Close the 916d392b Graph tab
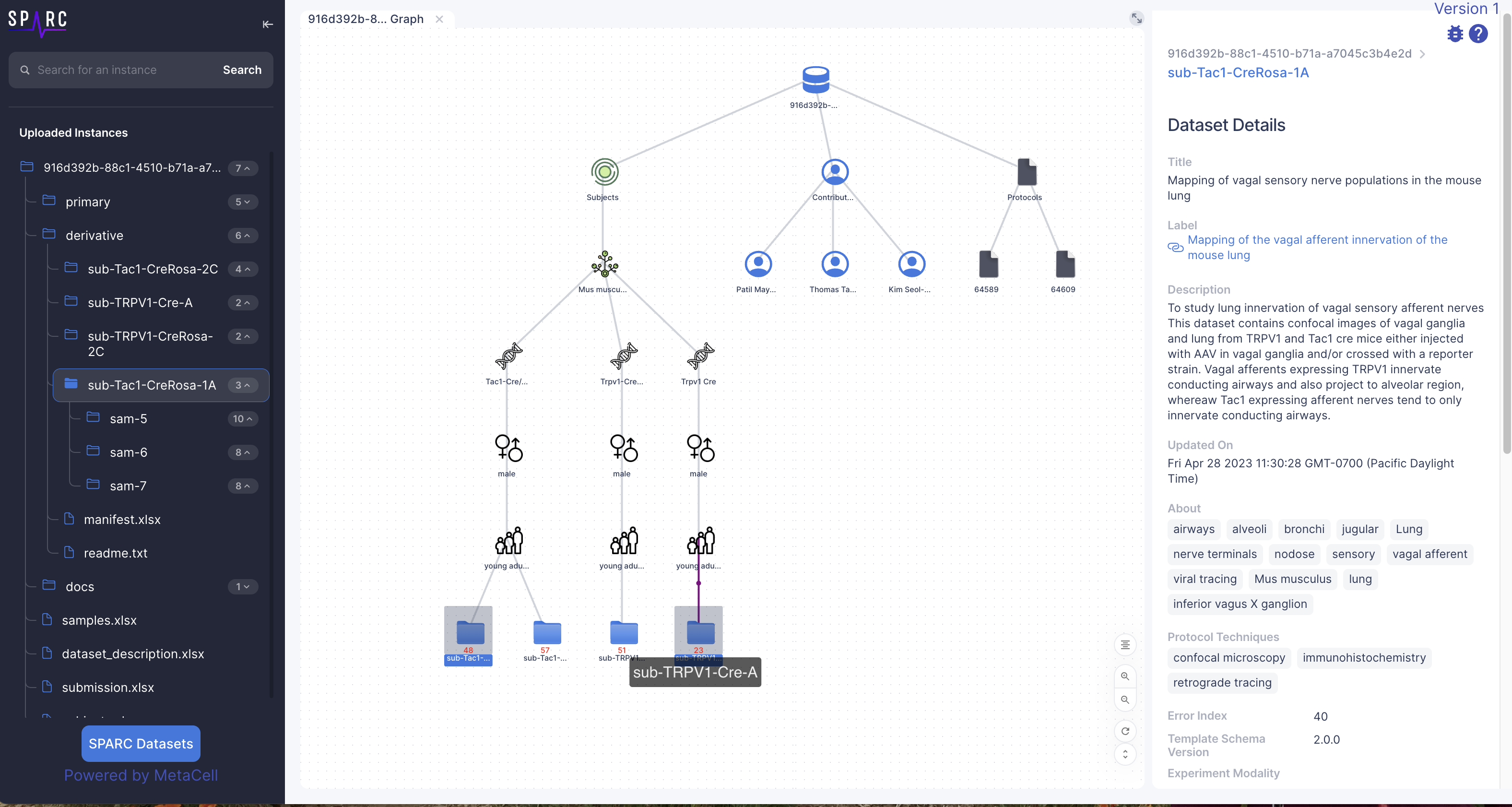 pos(439,19)
